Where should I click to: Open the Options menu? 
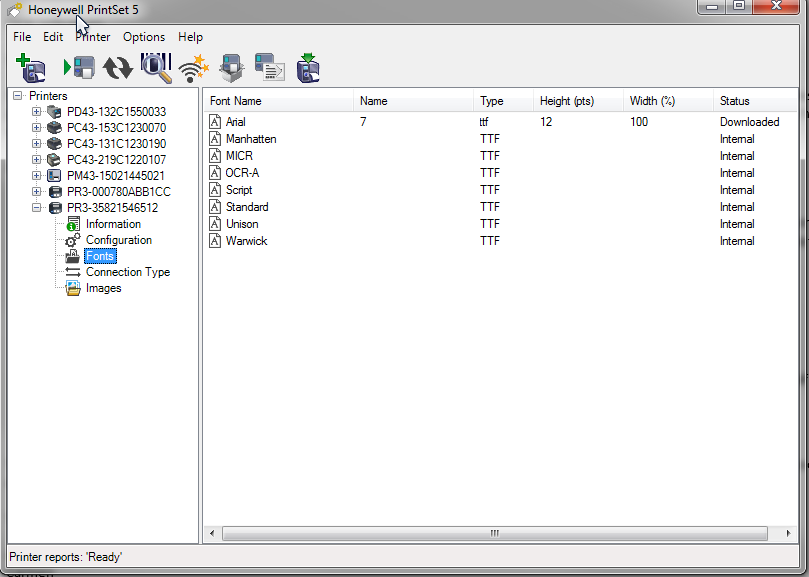click(x=144, y=37)
